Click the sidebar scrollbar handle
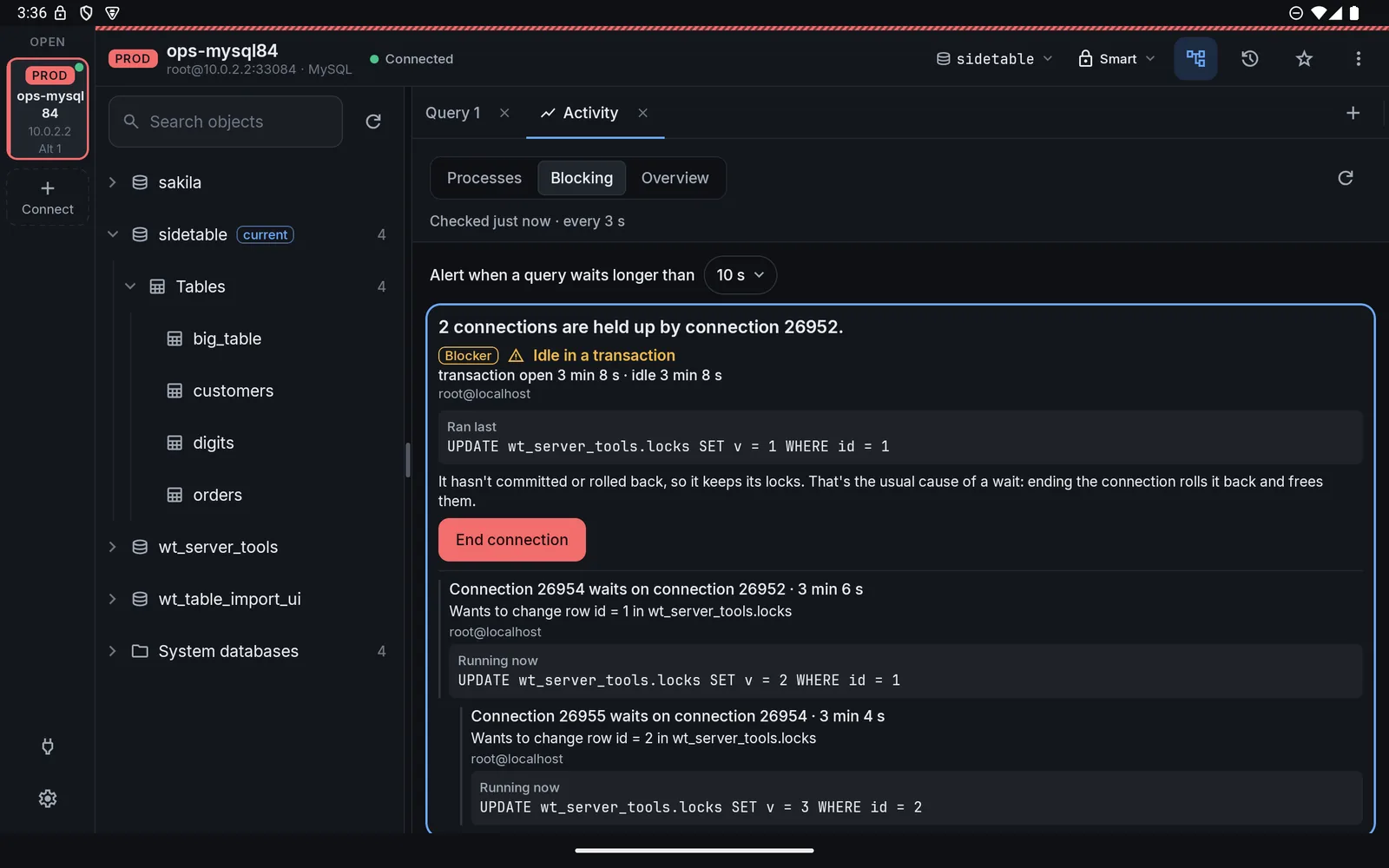Viewport: 1389px width, 868px height. (407, 460)
